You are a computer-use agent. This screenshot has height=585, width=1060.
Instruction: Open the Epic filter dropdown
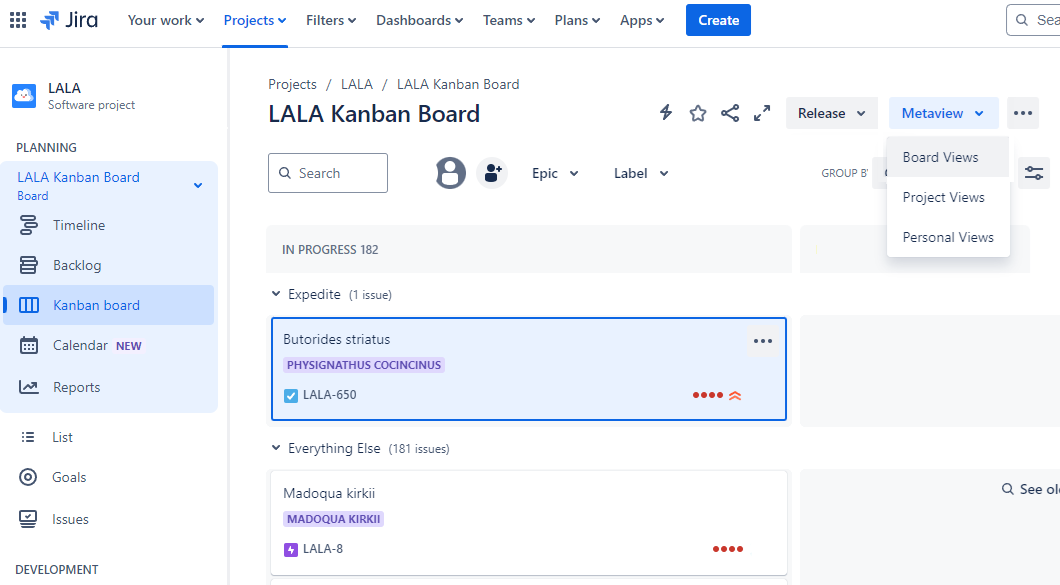click(555, 173)
